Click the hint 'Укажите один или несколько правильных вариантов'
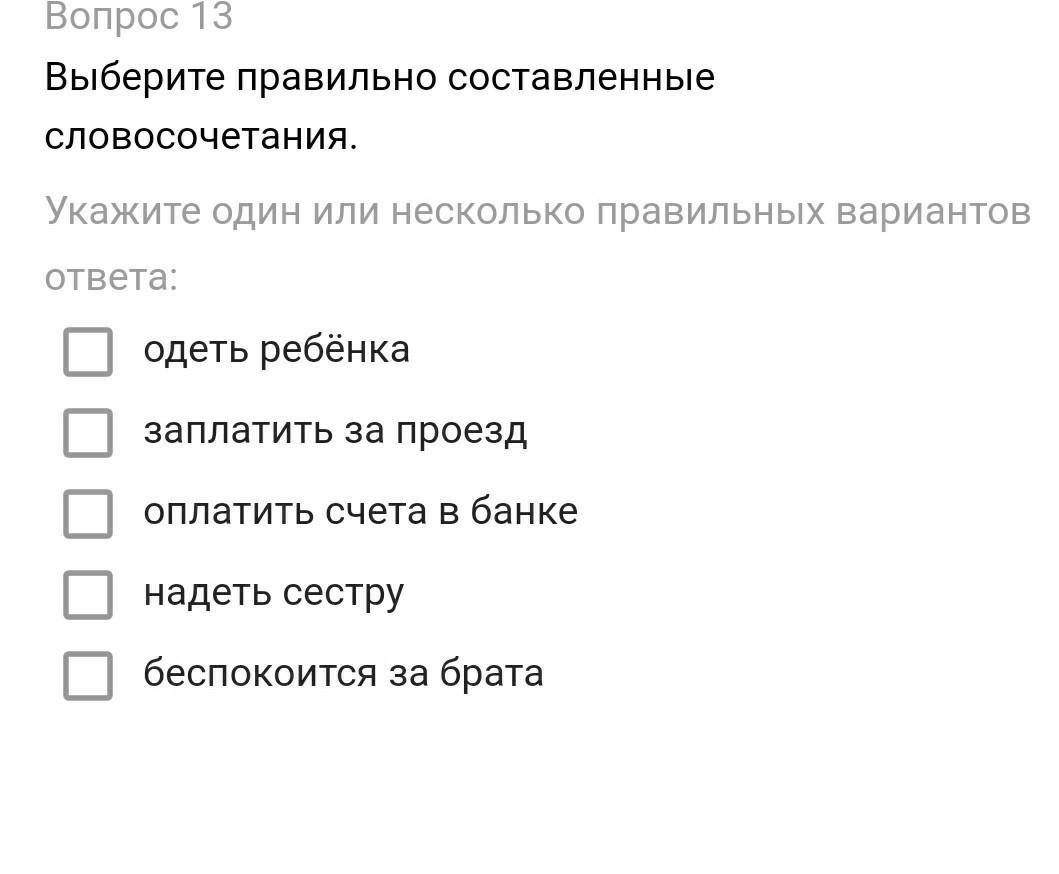Viewport: 1059px width, 874px height. click(x=538, y=211)
